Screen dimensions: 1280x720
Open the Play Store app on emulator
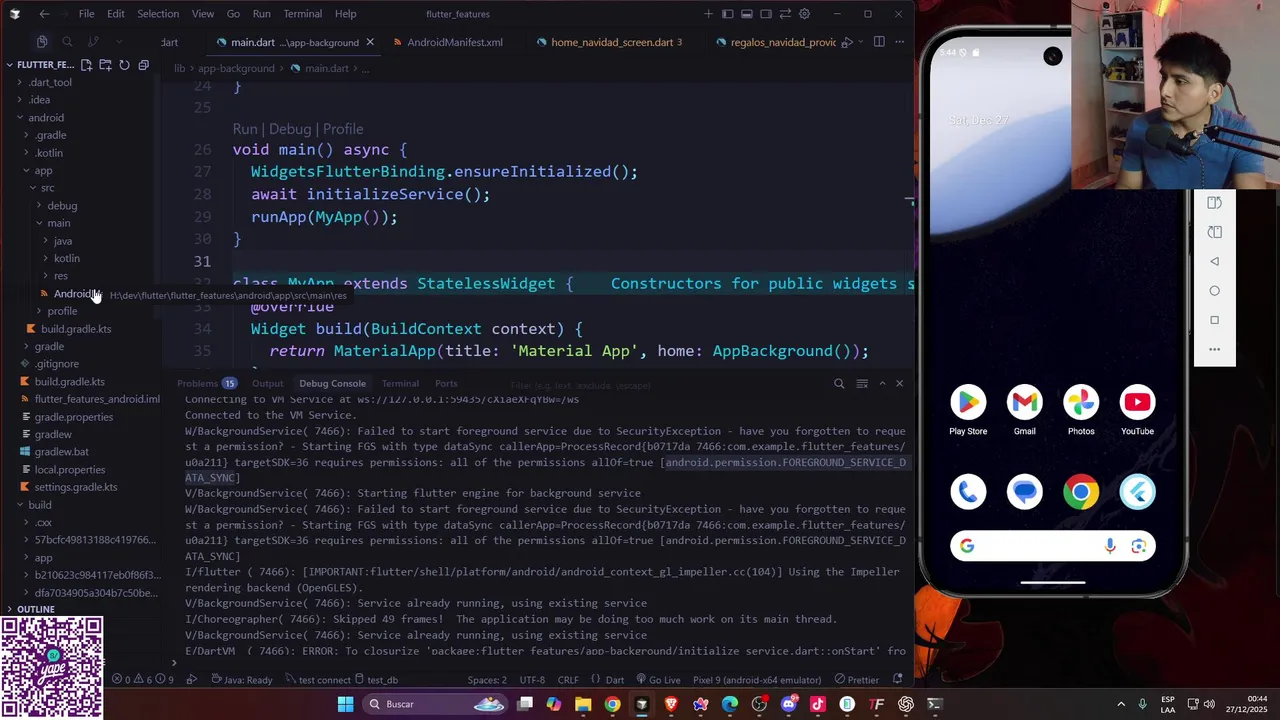click(x=968, y=402)
